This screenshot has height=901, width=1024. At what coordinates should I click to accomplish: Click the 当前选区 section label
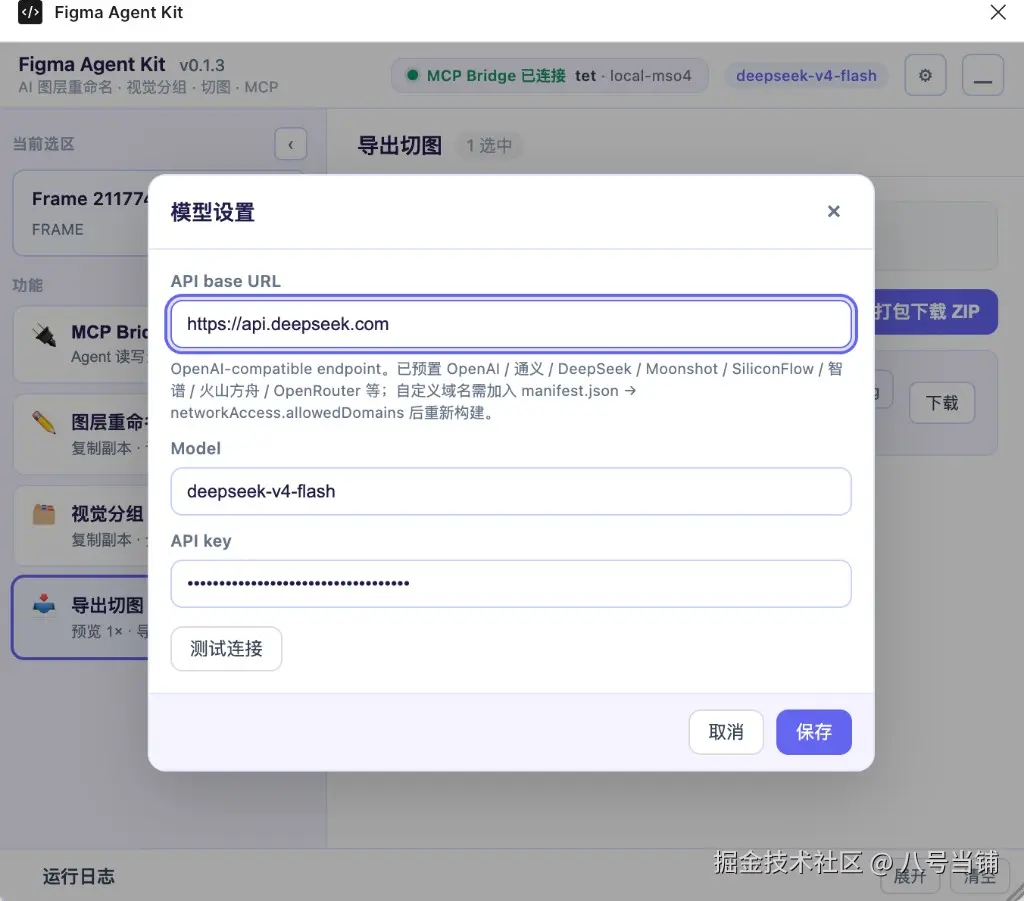coord(44,144)
